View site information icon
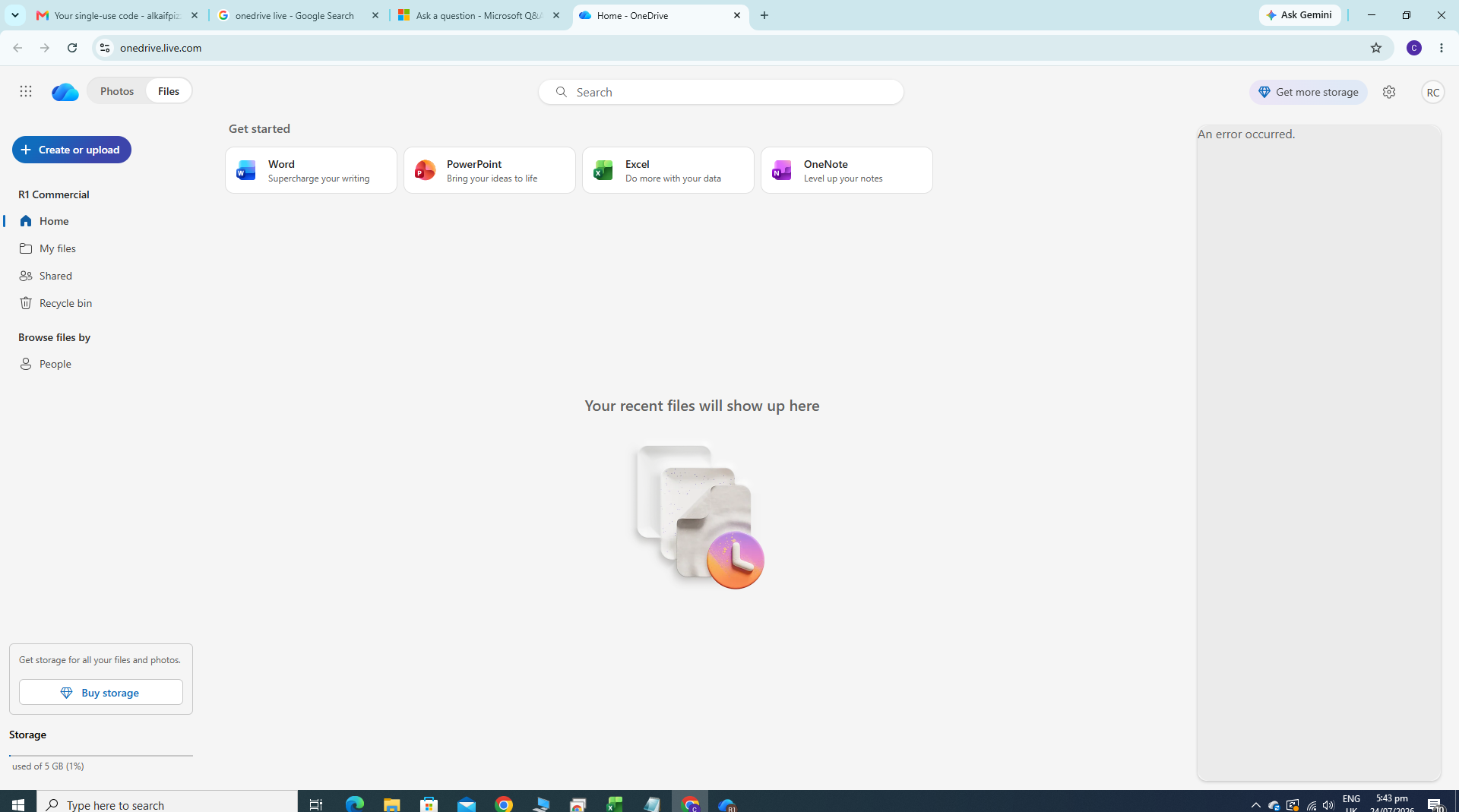 tap(105, 48)
